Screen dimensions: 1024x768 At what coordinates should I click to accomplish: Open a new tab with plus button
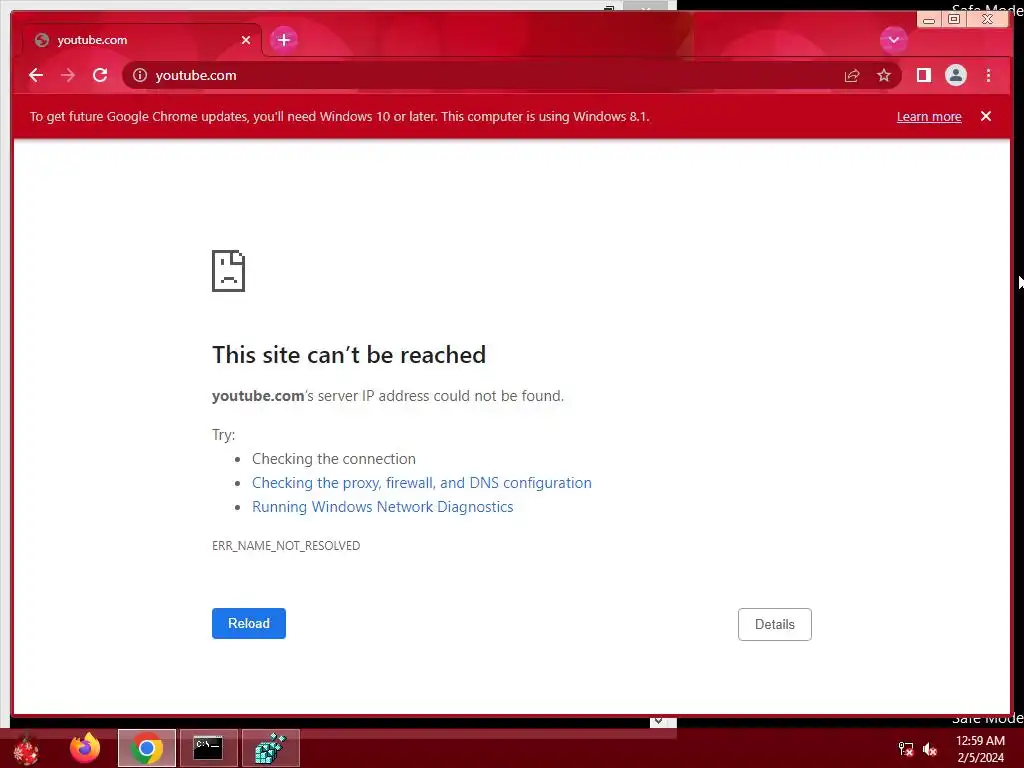(283, 40)
